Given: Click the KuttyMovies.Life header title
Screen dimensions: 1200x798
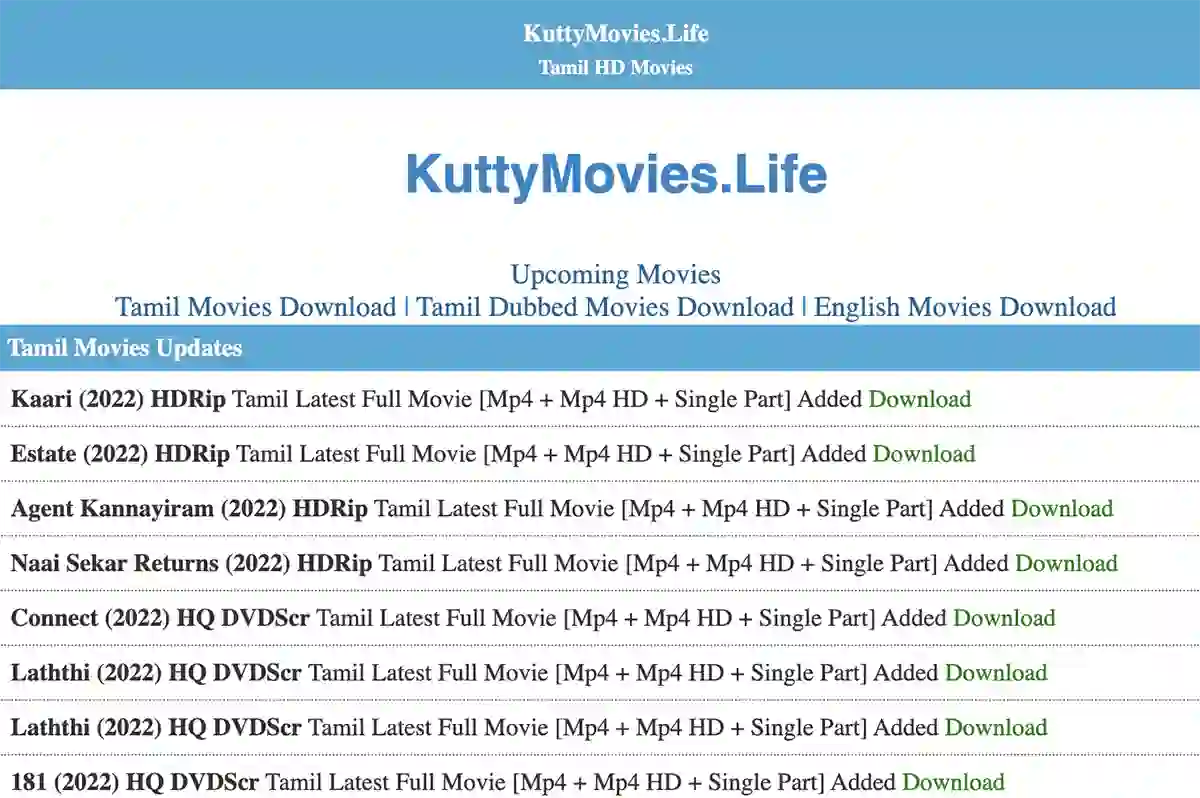Looking at the screenshot, I should point(616,33).
